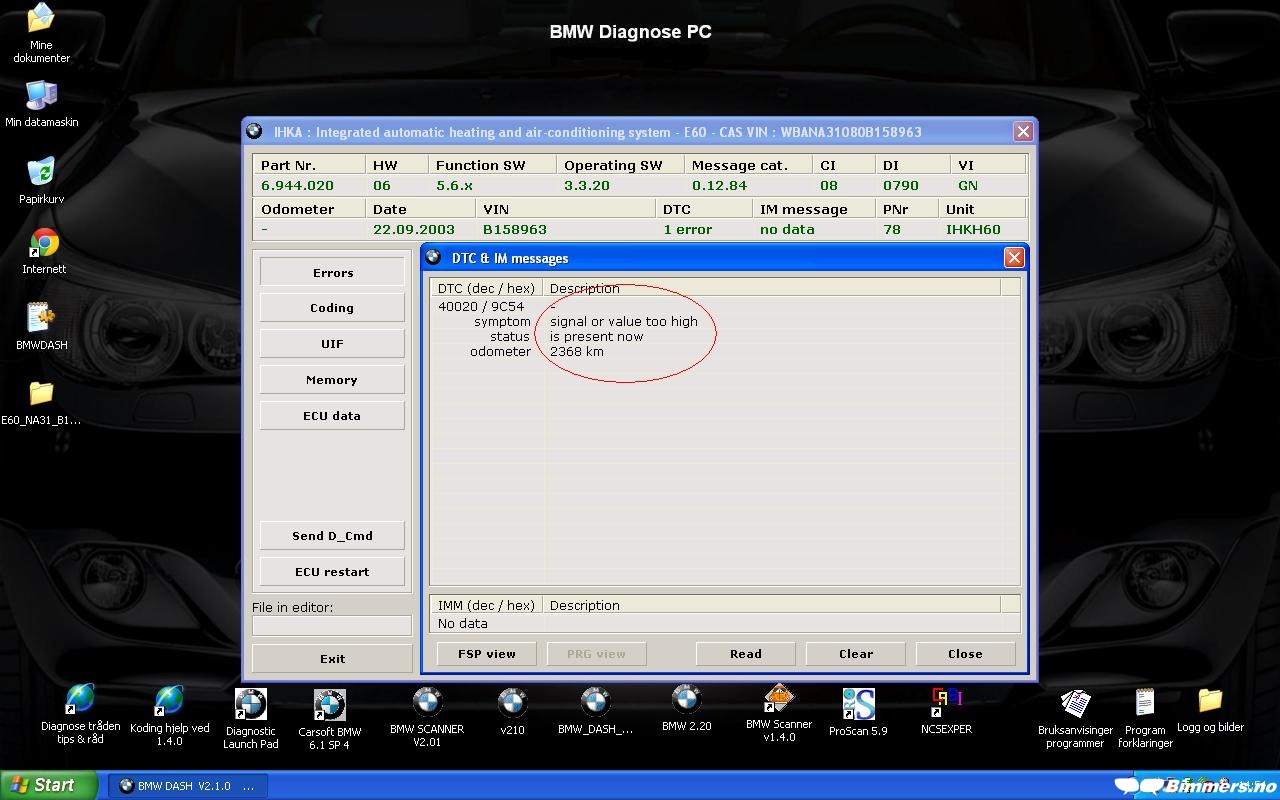Read the error messages again

click(745, 654)
